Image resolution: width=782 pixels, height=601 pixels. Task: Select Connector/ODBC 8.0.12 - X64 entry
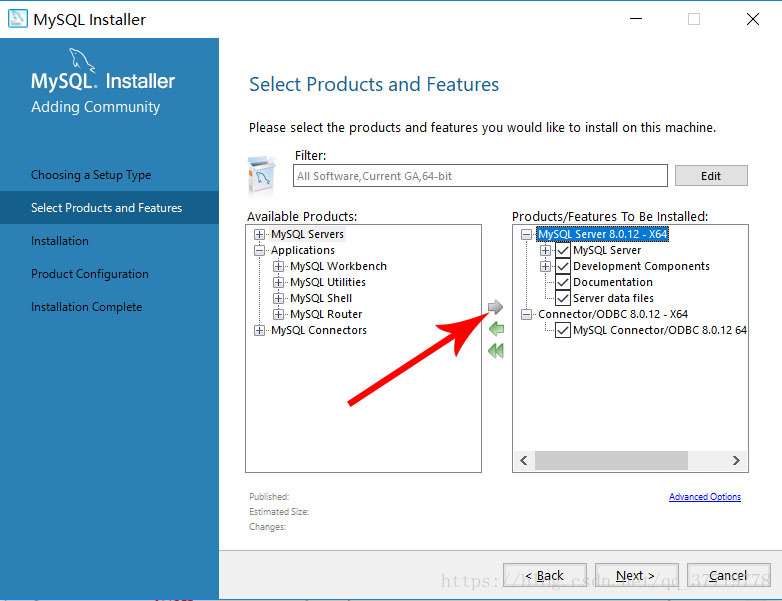click(613, 314)
